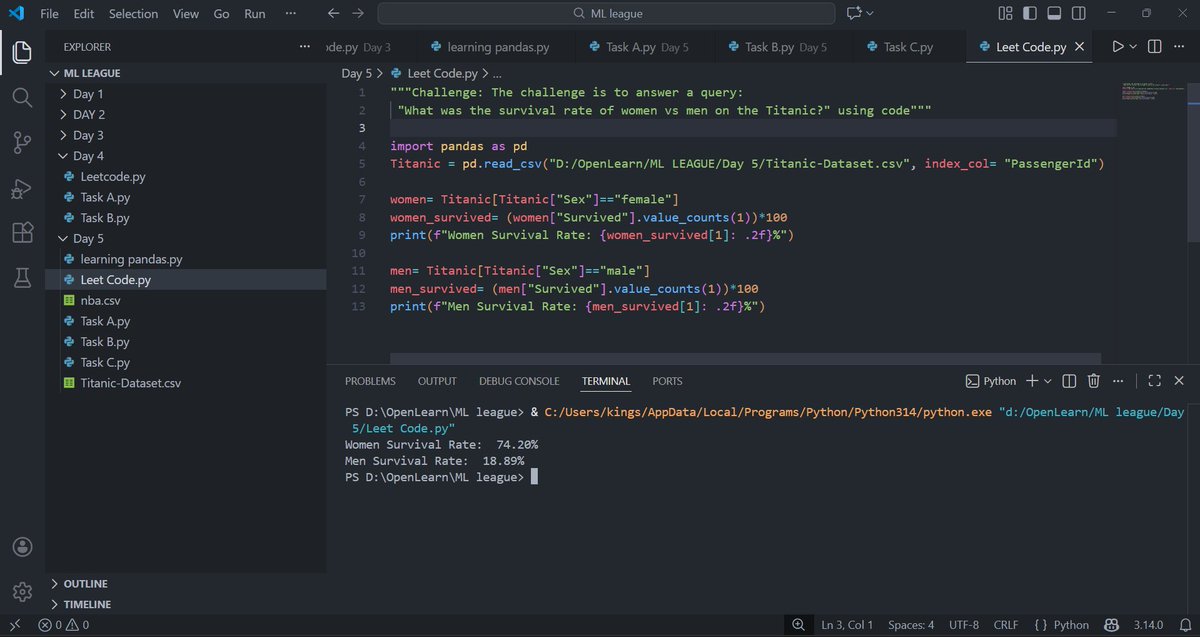Switch to the learning pandas.py tab
This screenshot has height=637, width=1200.
(x=488, y=47)
